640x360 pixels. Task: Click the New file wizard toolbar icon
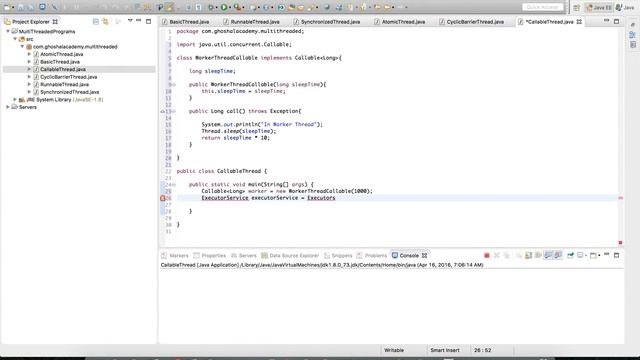8,7
